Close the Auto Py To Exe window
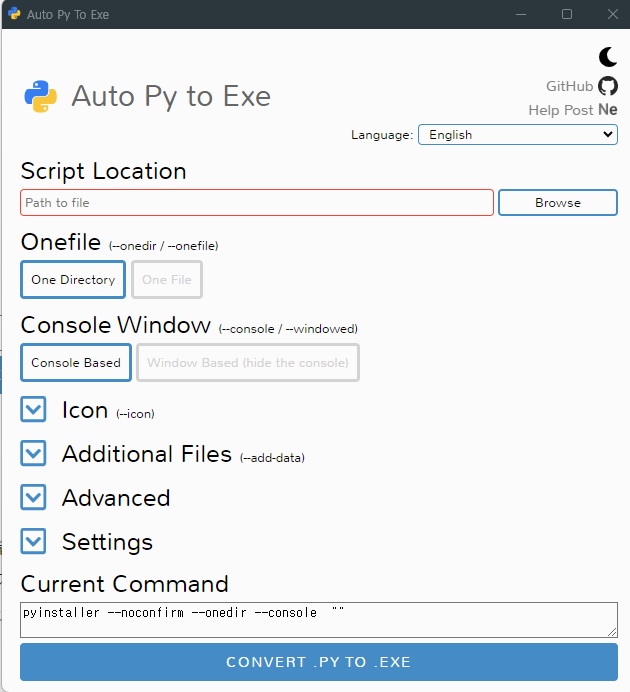This screenshot has height=692, width=630. (x=613, y=14)
